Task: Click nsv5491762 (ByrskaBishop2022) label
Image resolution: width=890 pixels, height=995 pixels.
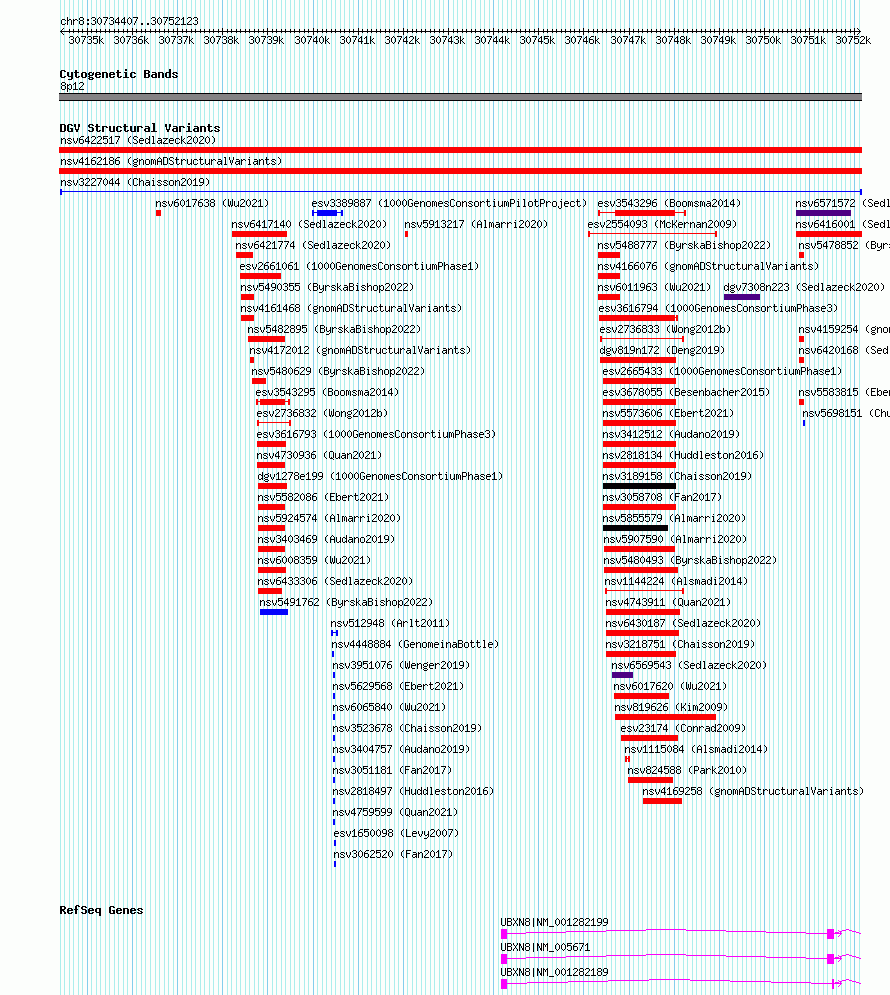Action: pyautogui.click(x=346, y=601)
